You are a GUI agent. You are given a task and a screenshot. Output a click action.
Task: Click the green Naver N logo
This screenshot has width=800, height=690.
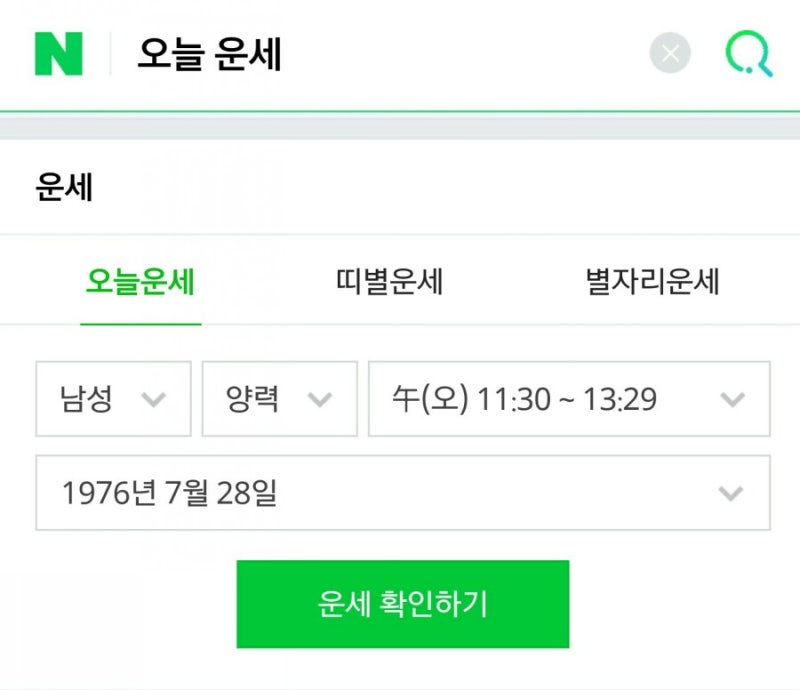(x=59, y=54)
